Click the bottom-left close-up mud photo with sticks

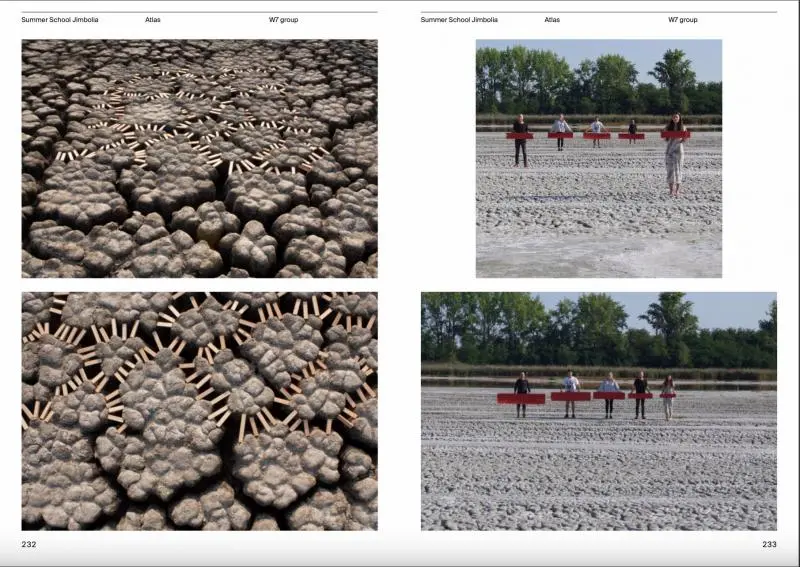[x=199, y=410]
